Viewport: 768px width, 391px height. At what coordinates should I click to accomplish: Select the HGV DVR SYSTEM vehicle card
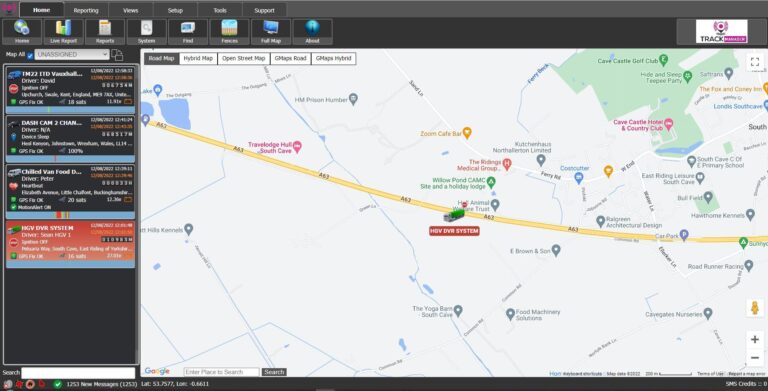coord(71,244)
